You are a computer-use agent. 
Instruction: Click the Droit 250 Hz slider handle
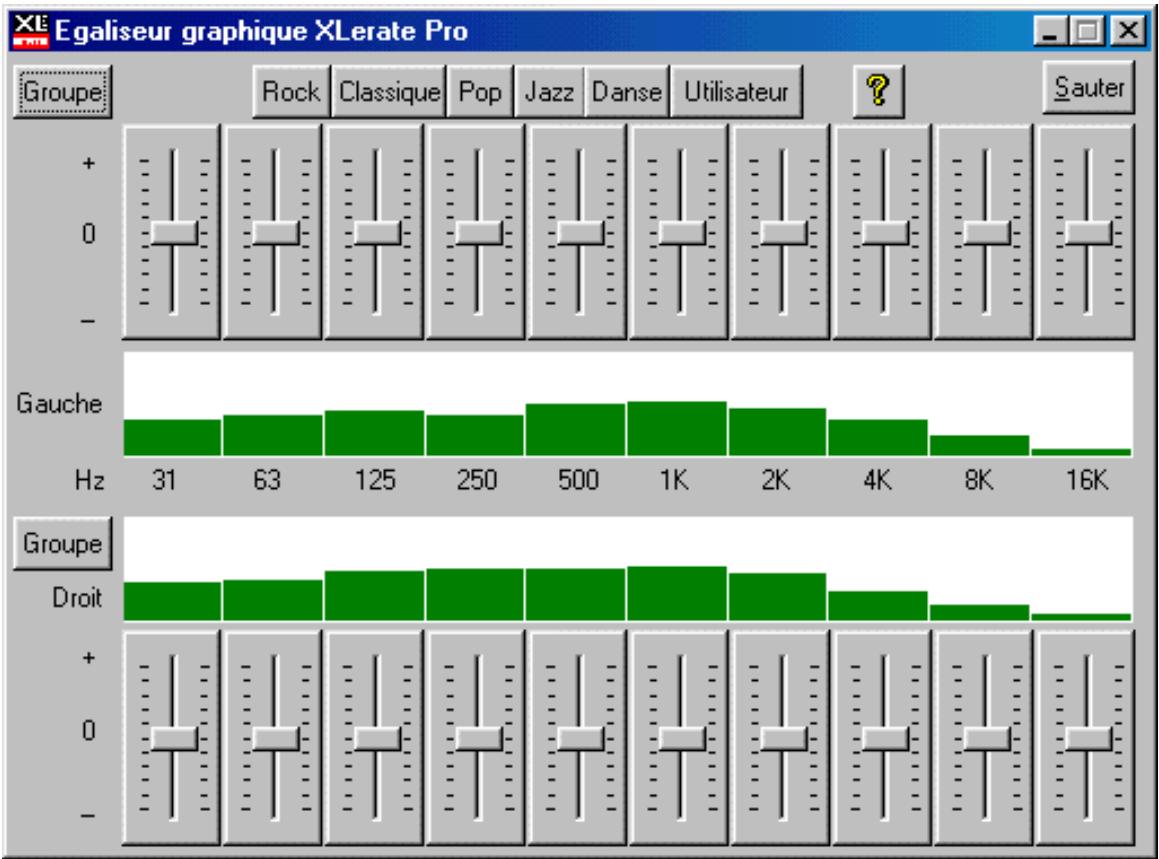(x=478, y=739)
